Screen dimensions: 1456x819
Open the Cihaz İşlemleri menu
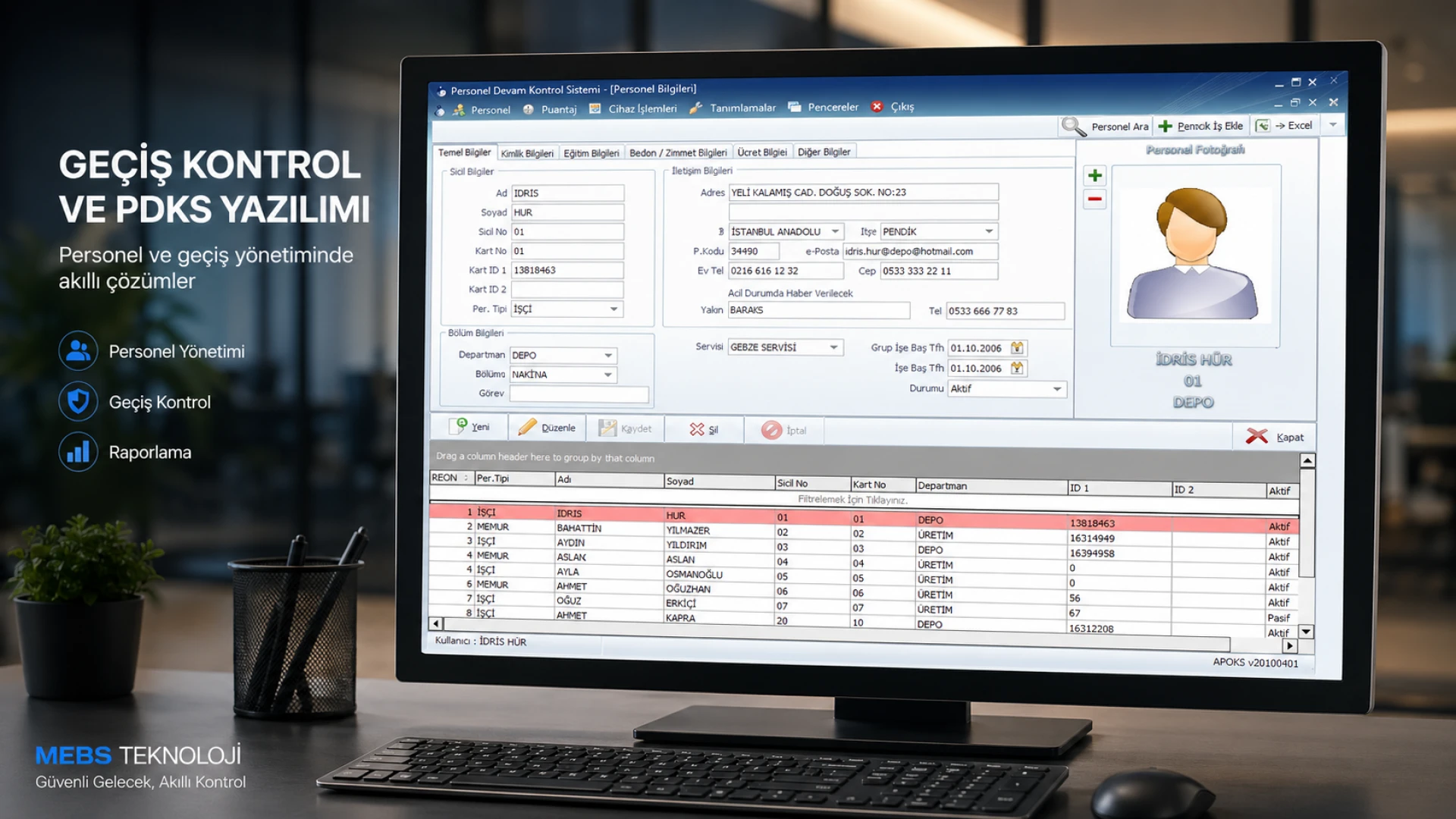633,108
